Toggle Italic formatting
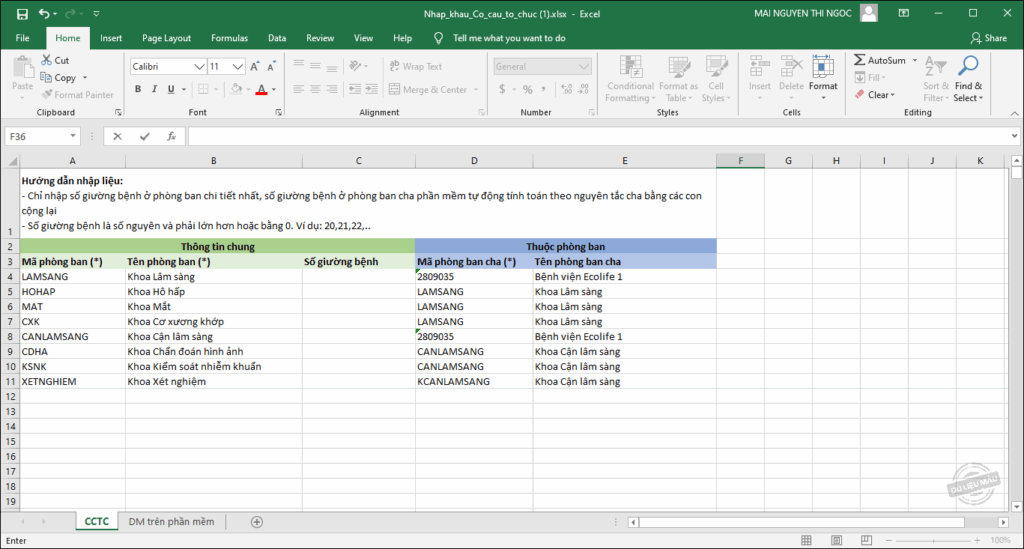 tap(154, 89)
